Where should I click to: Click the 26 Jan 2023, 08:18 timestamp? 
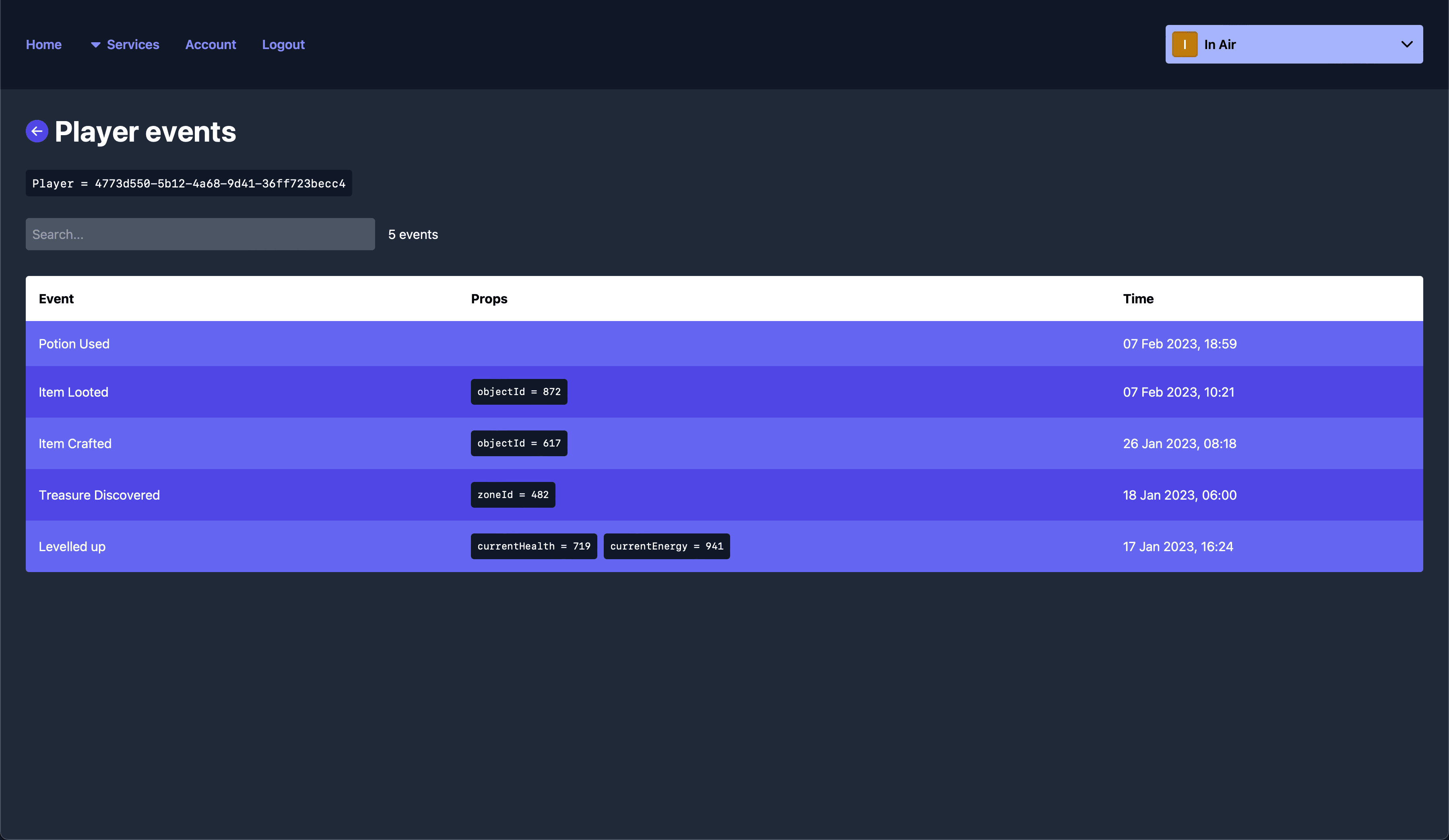pos(1179,444)
